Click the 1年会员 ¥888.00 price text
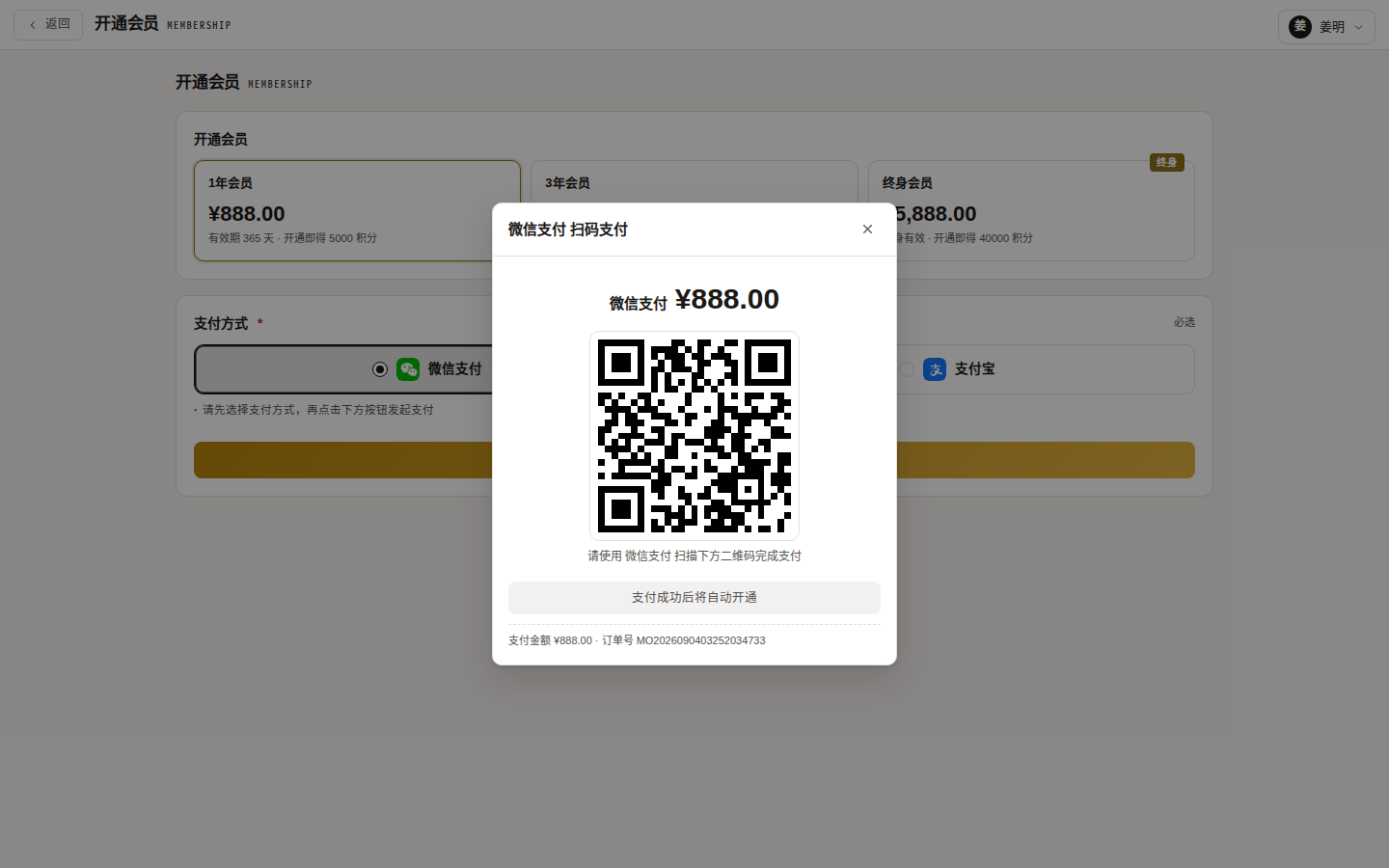This screenshot has height=868, width=1389. click(x=247, y=214)
